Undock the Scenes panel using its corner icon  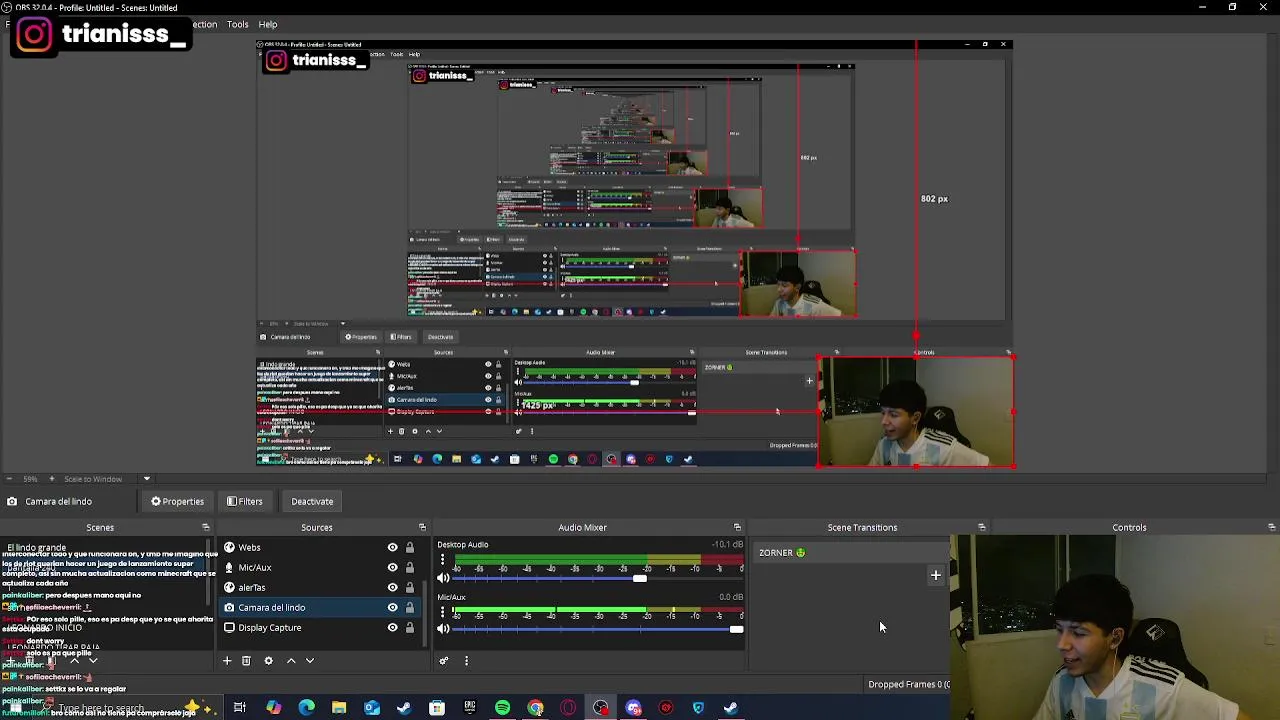pyautogui.click(x=206, y=527)
